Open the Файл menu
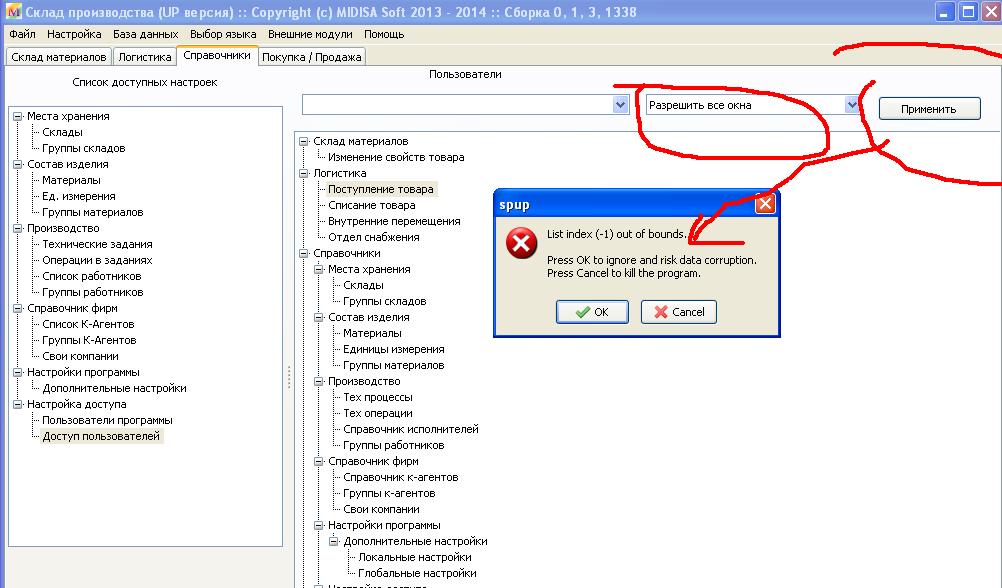This screenshot has width=1002, height=588. click(22, 34)
